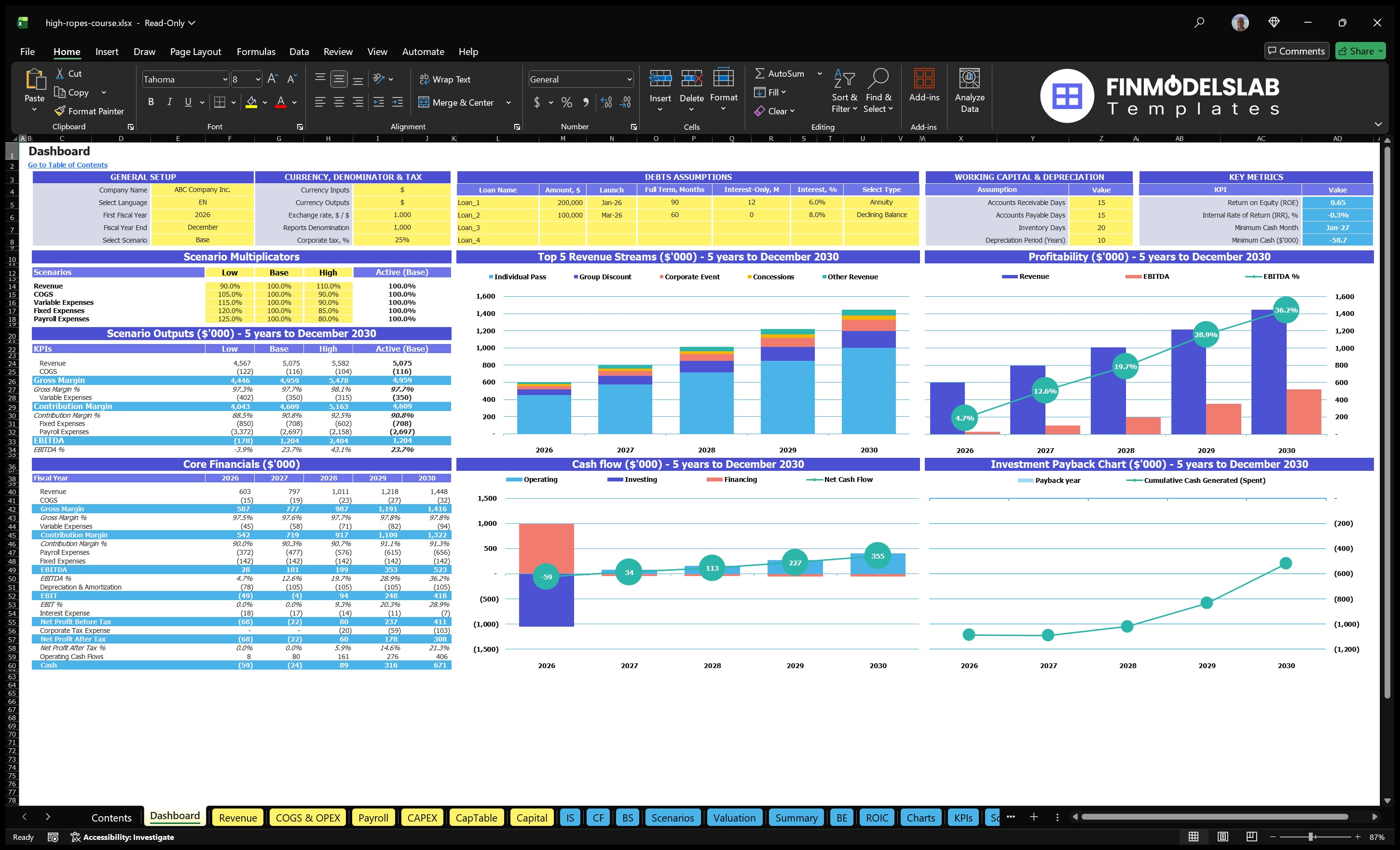This screenshot has height=850, width=1400.
Task: Toggle italic formatting
Action: 169,102
